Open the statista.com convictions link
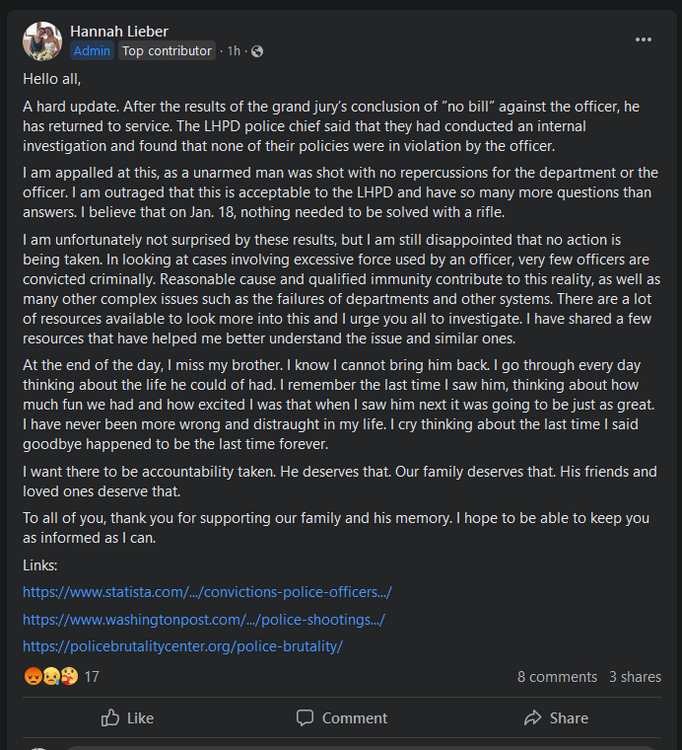This screenshot has width=682, height=750. 207,592
